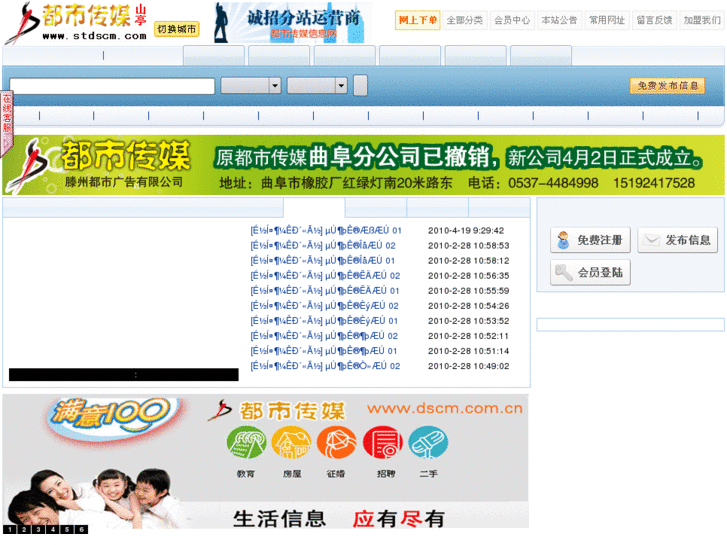
Task: Click the 免费发布信息 button
Action: coord(667,85)
